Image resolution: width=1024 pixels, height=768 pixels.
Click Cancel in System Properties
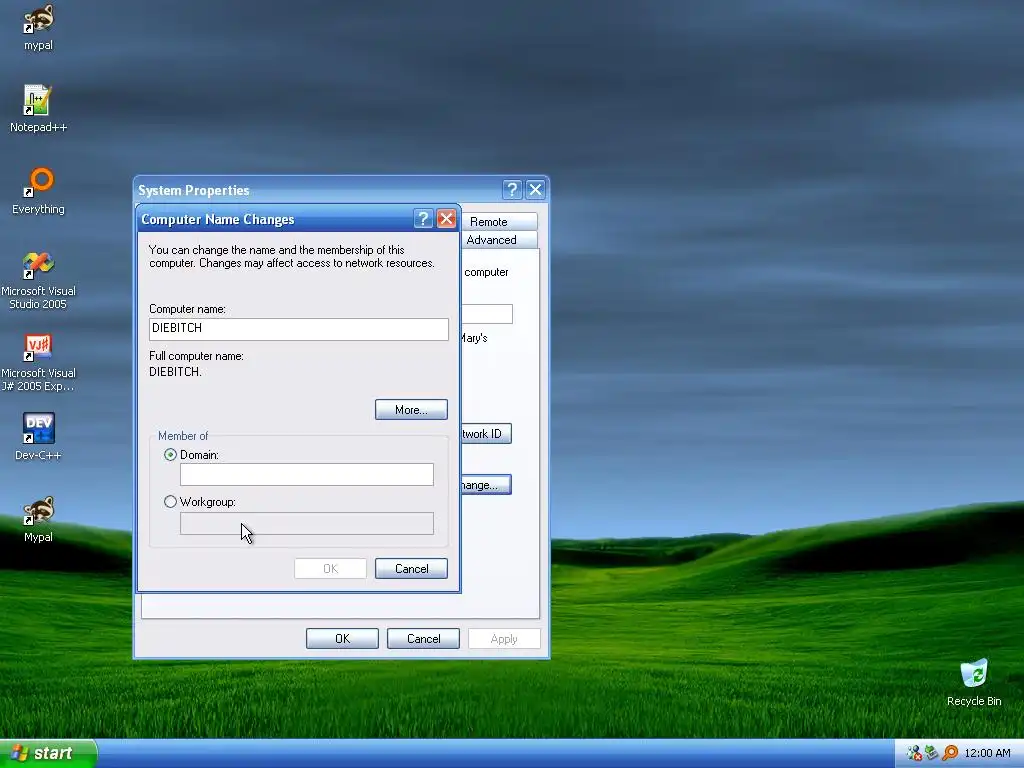pos(423,639)
